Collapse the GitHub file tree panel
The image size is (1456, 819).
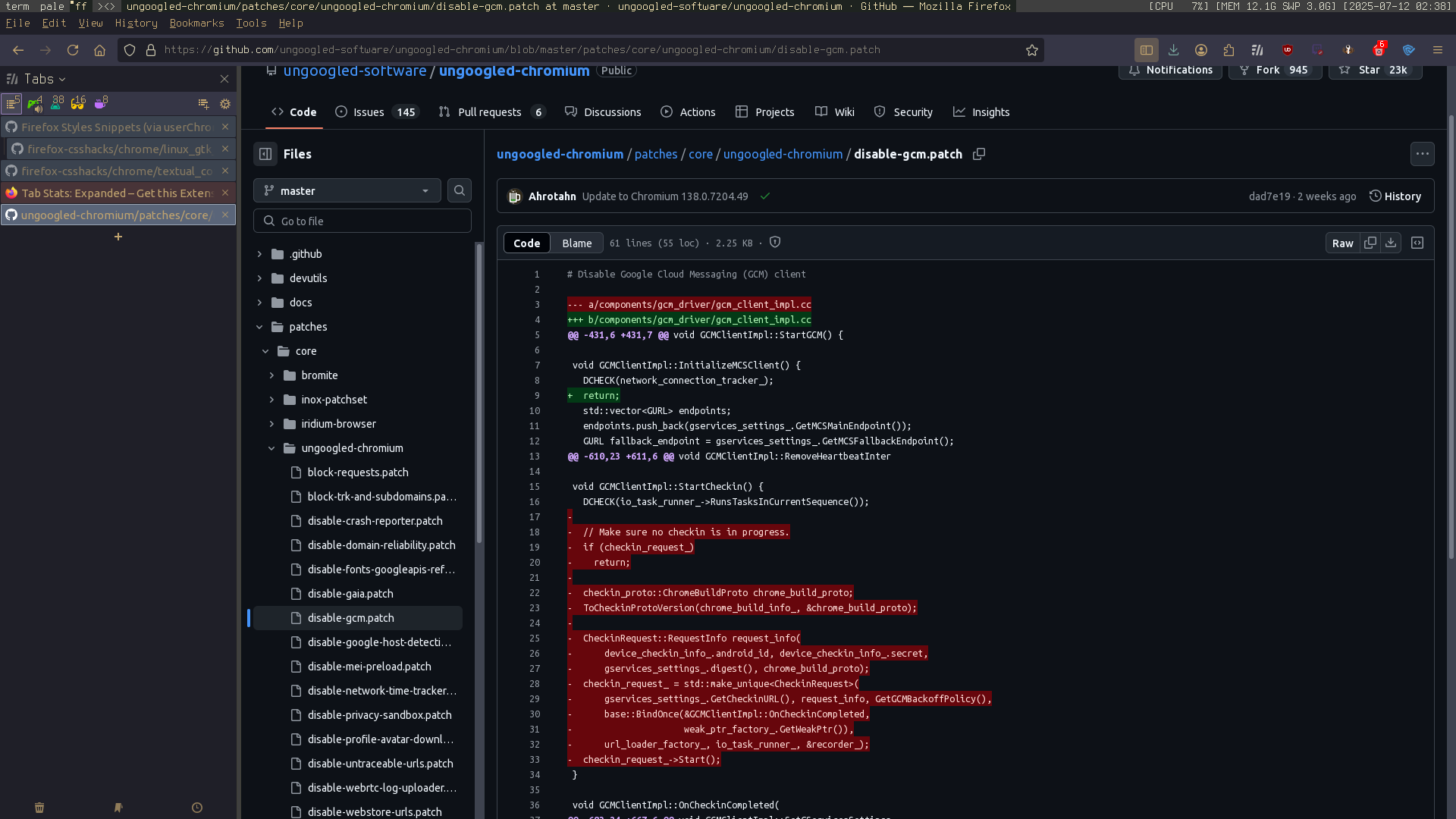[x=265, y=154]
